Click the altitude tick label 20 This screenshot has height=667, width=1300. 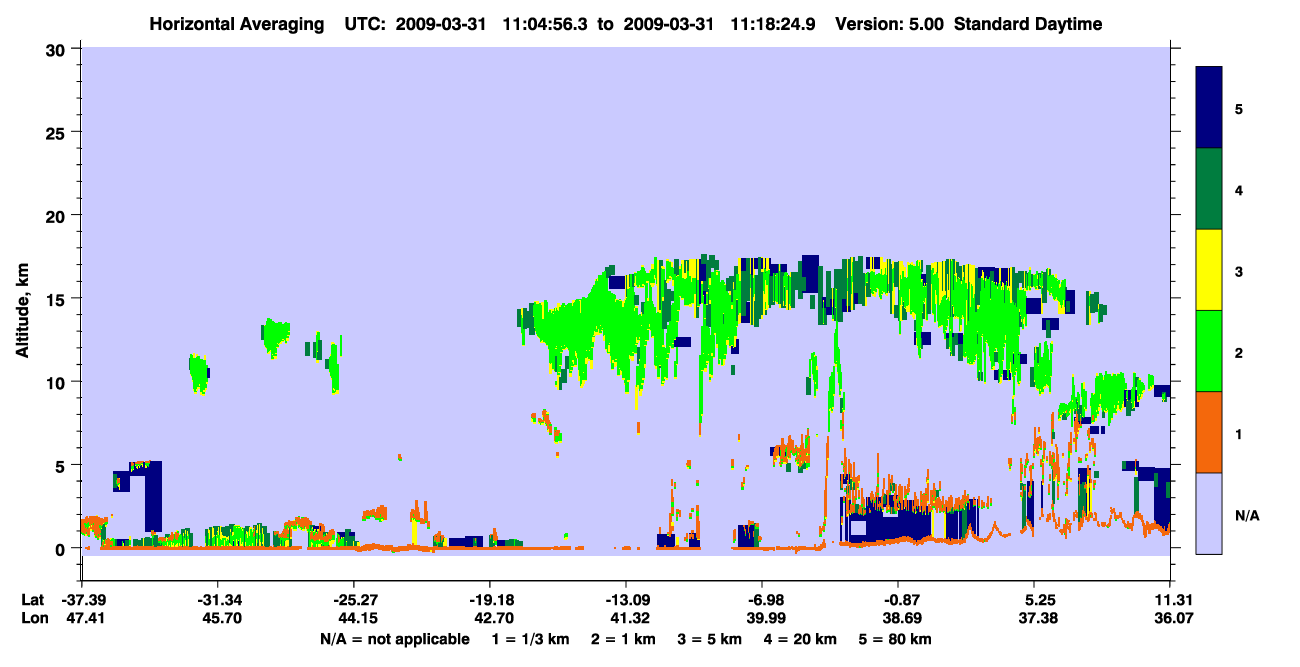tap(58, 216)
